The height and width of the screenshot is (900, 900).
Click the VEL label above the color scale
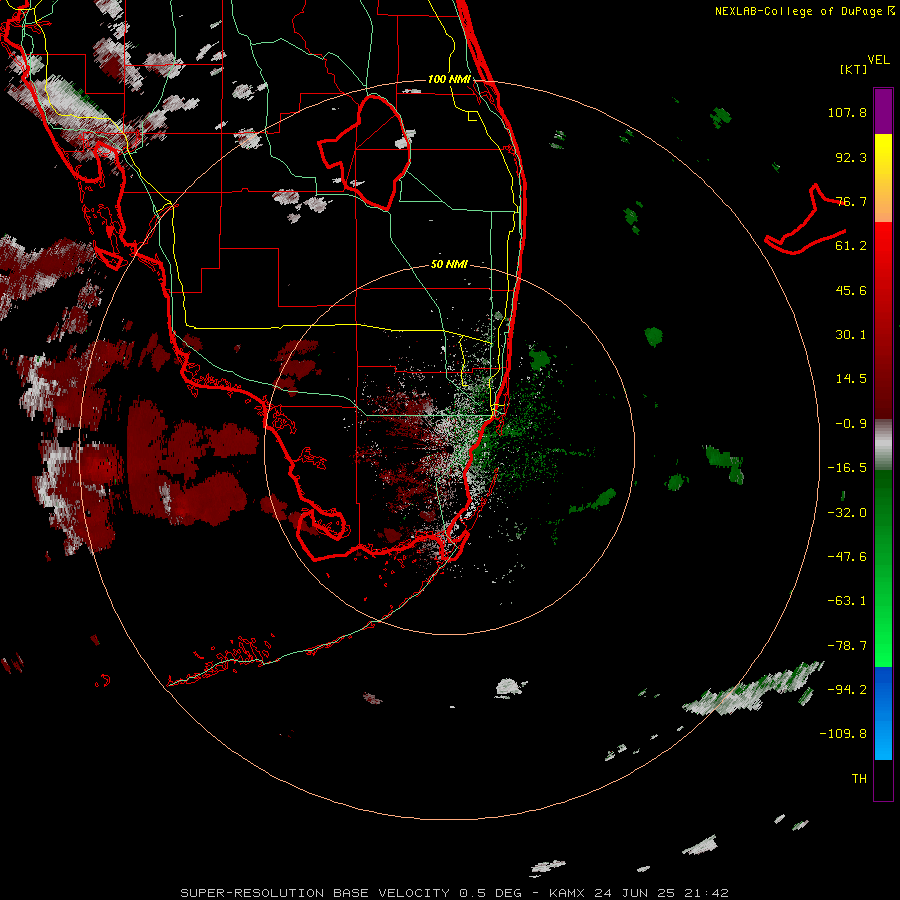[x=878, y=59]
